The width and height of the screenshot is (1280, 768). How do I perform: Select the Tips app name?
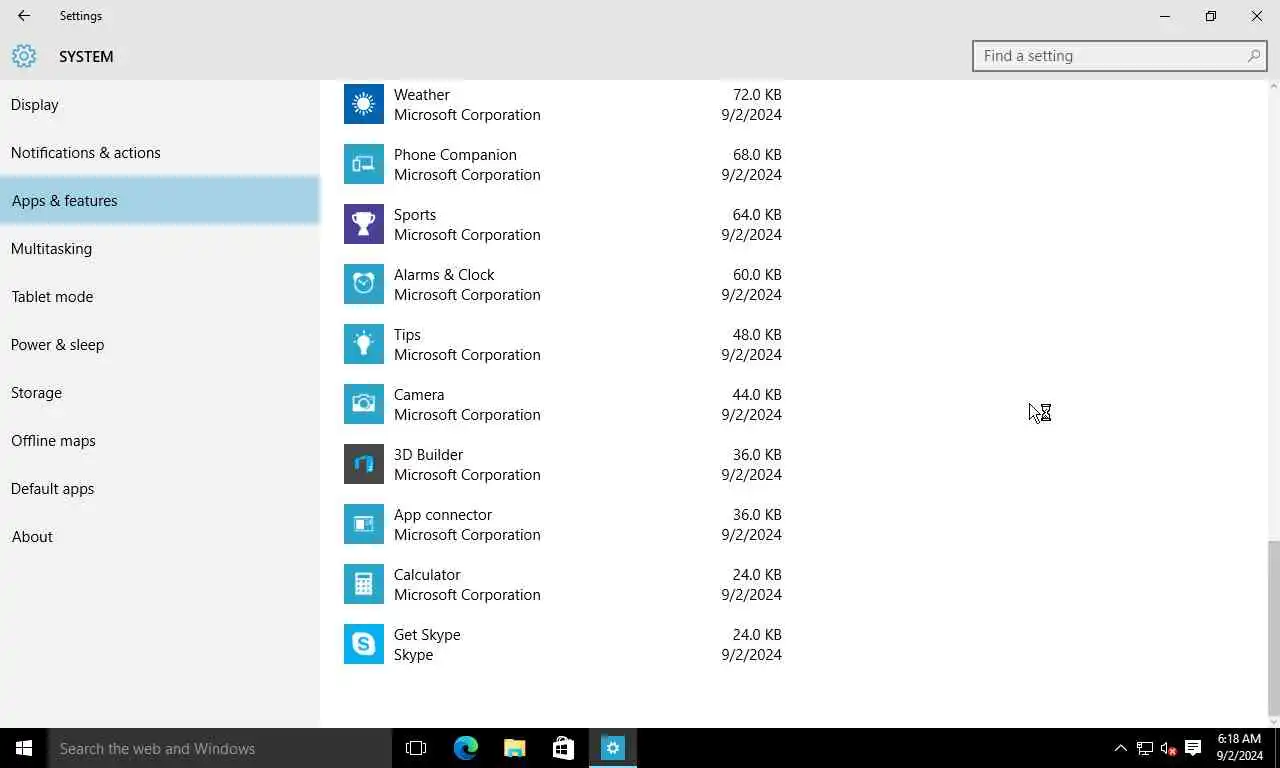[x=407, y=335]
